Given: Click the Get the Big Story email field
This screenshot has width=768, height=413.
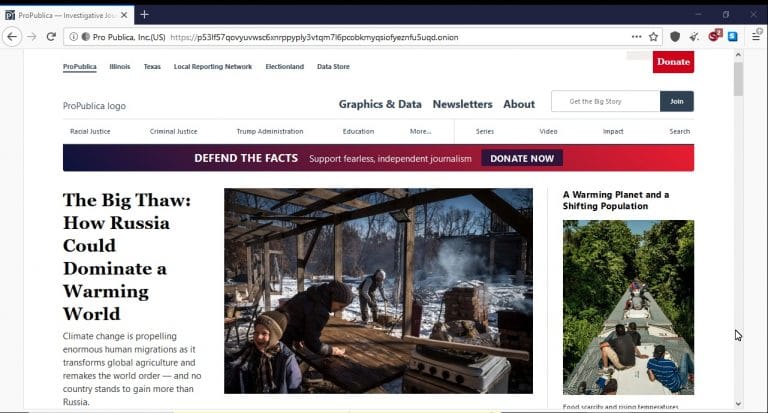Looking at the screenshot, I should coord(605,101).
